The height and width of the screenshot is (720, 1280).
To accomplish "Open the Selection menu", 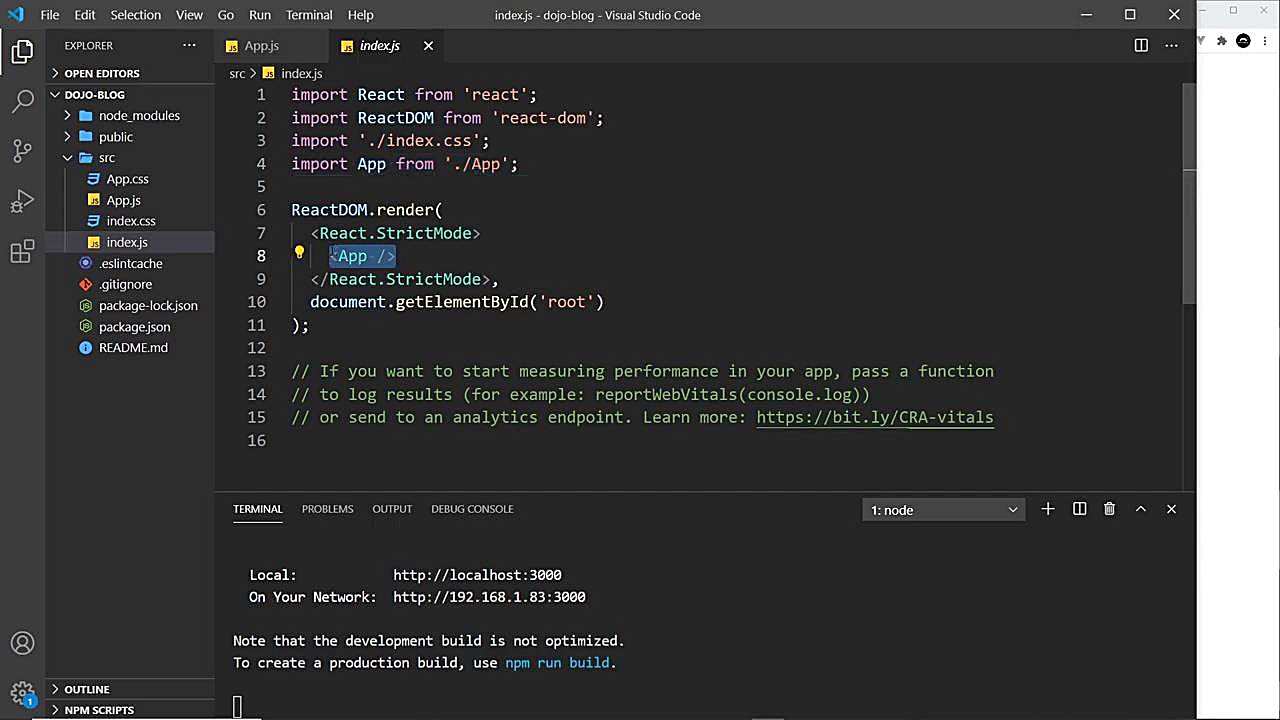I will tap(135, 15).
